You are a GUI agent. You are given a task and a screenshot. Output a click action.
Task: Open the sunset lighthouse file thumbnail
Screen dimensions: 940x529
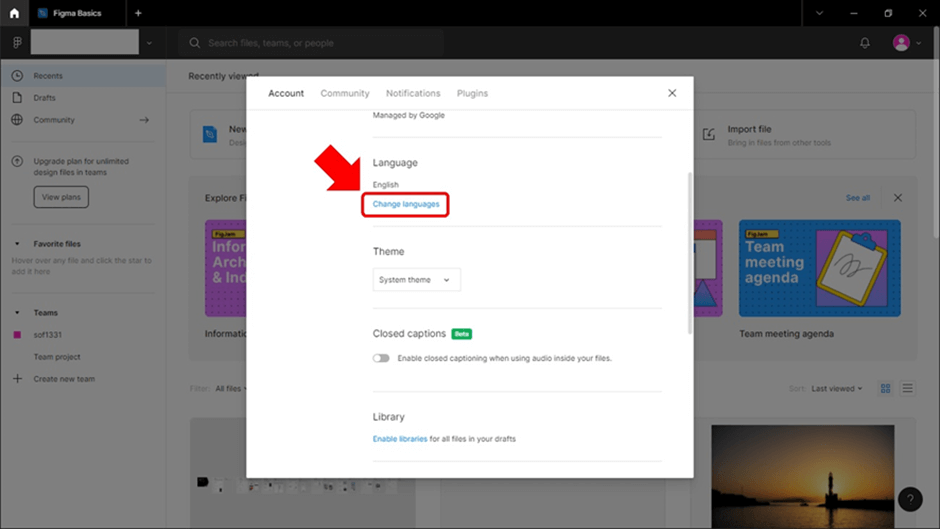point(803,477)
